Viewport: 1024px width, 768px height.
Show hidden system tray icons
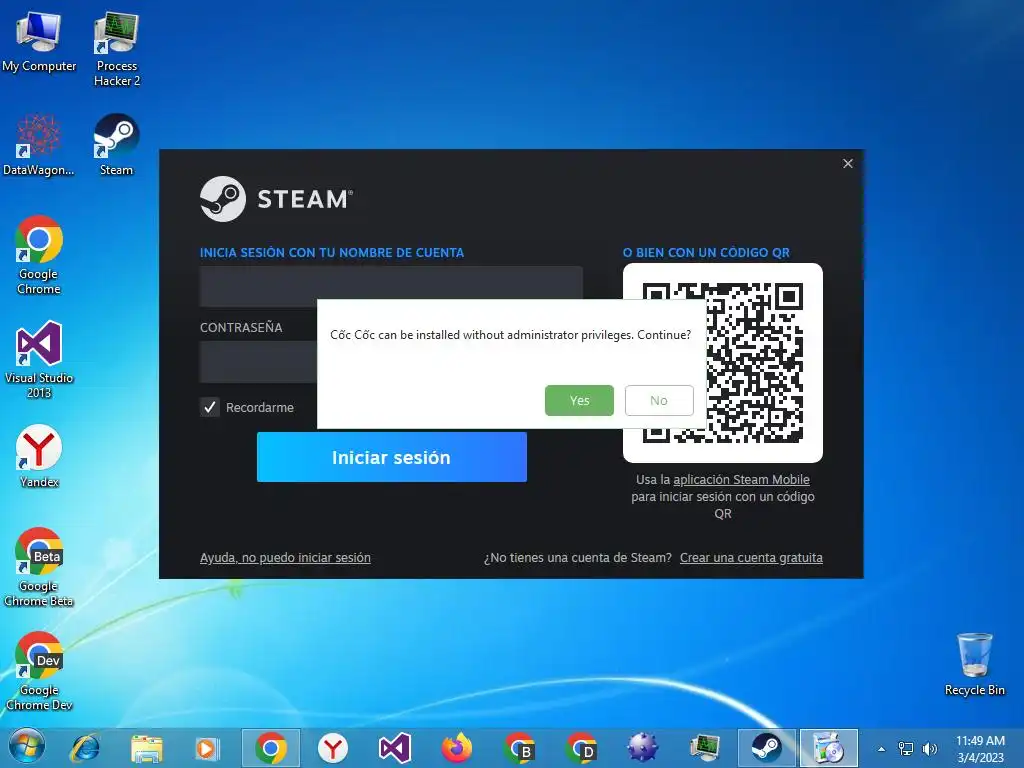point(882,749)
